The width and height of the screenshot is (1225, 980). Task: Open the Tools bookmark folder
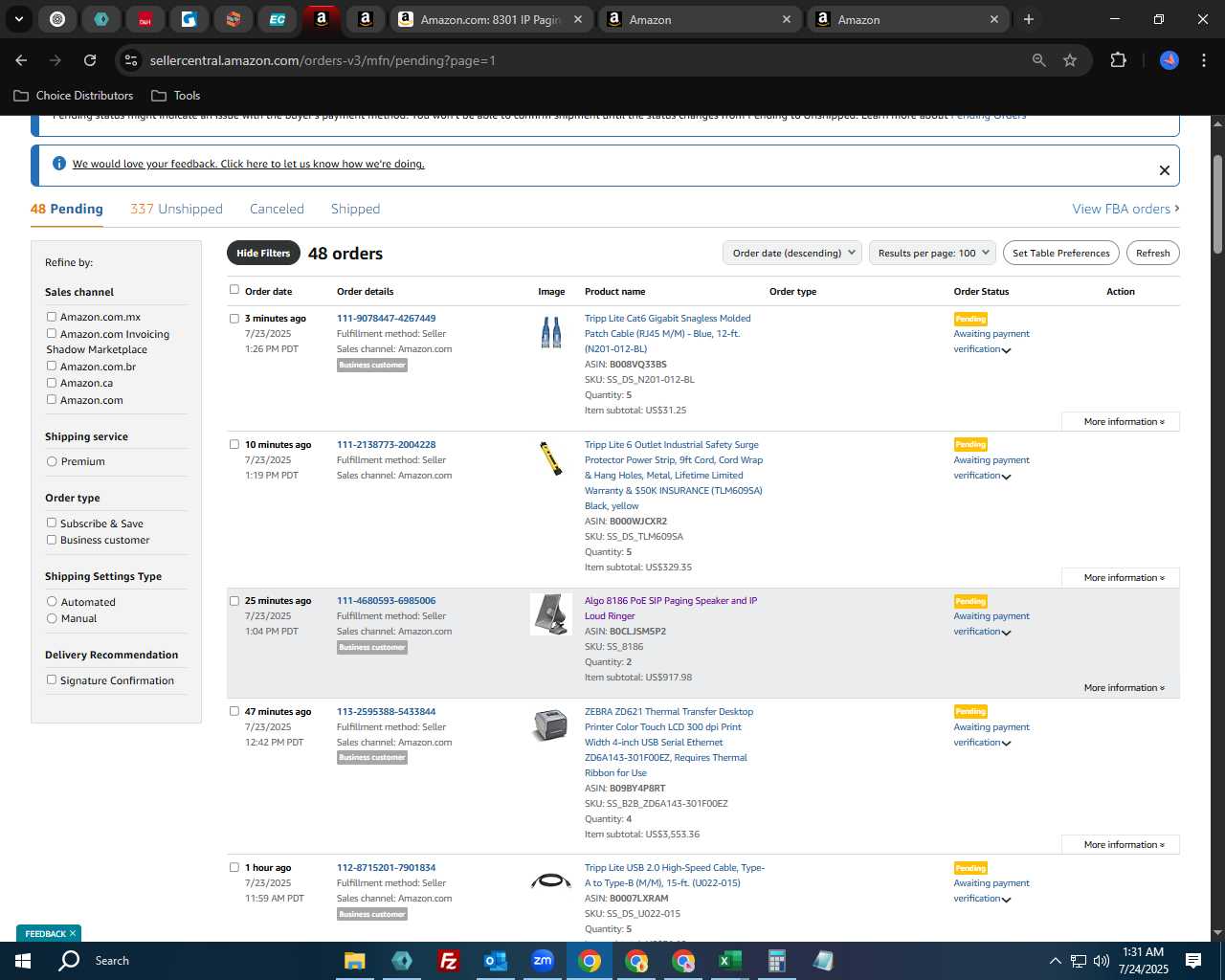(x=176, y=96)
